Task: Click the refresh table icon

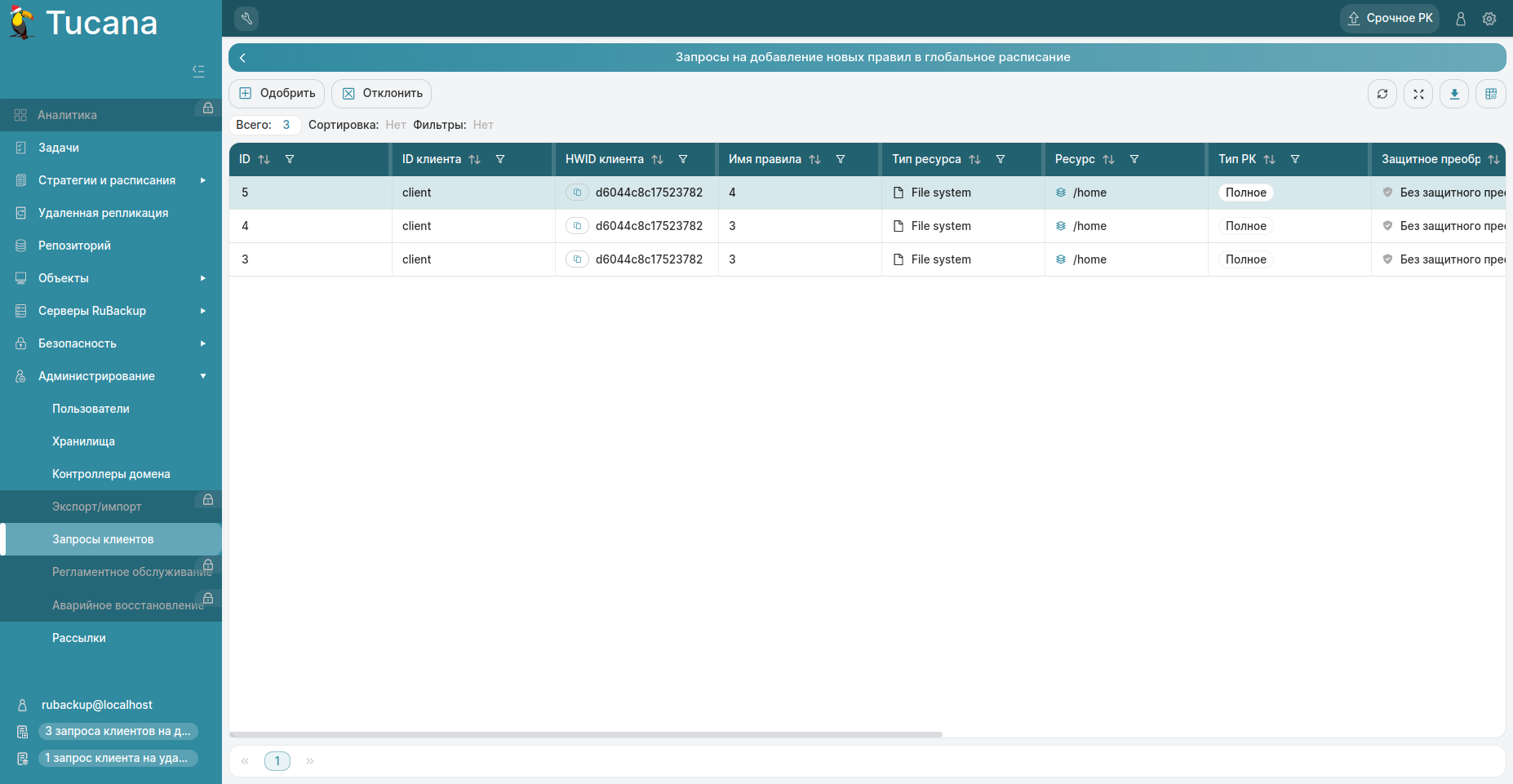Action: [x=1382, y=94]
